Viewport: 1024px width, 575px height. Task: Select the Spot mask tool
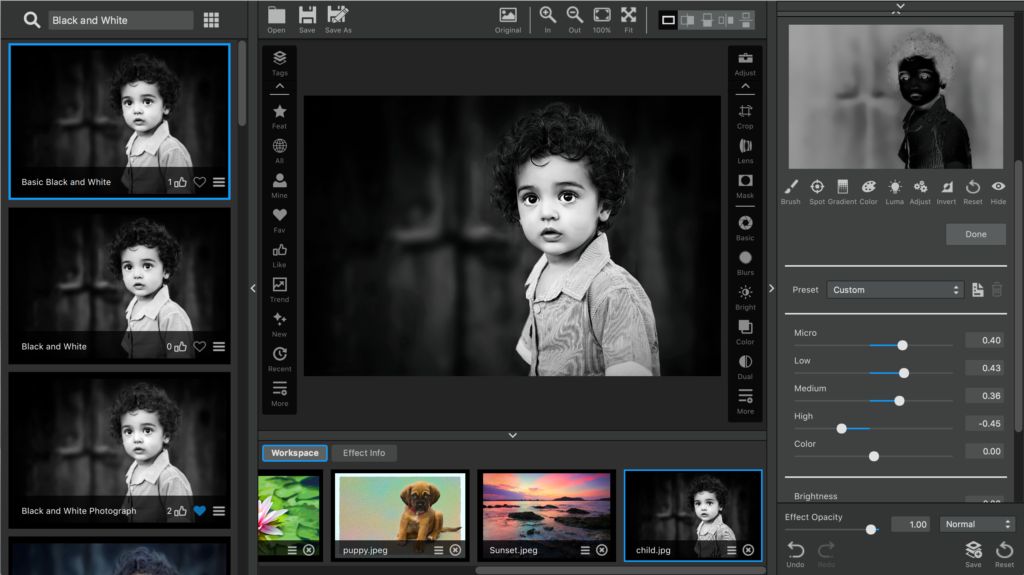(x=817, y=192)
